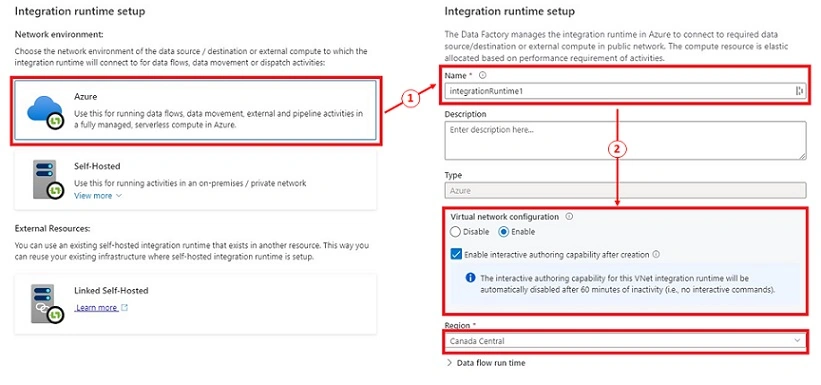The width and height of the screenshot is (821, 385).
Task: Choose the Linked Self-Hosted card
Action: (195, 304)
